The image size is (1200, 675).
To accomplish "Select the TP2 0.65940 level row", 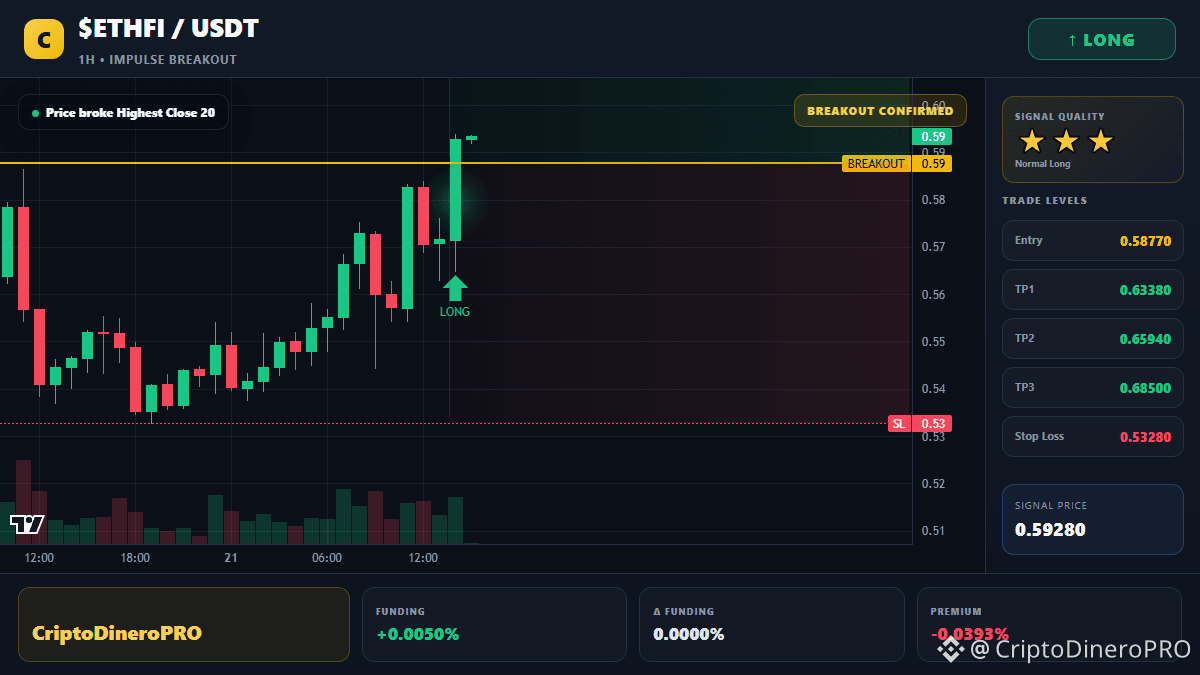I will 1093,338.
